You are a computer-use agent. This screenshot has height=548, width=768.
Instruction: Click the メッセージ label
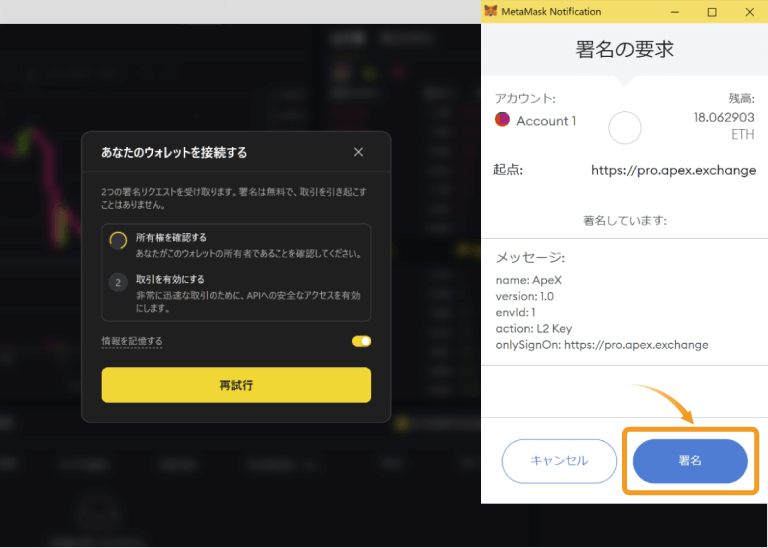[x=530, y=258]
